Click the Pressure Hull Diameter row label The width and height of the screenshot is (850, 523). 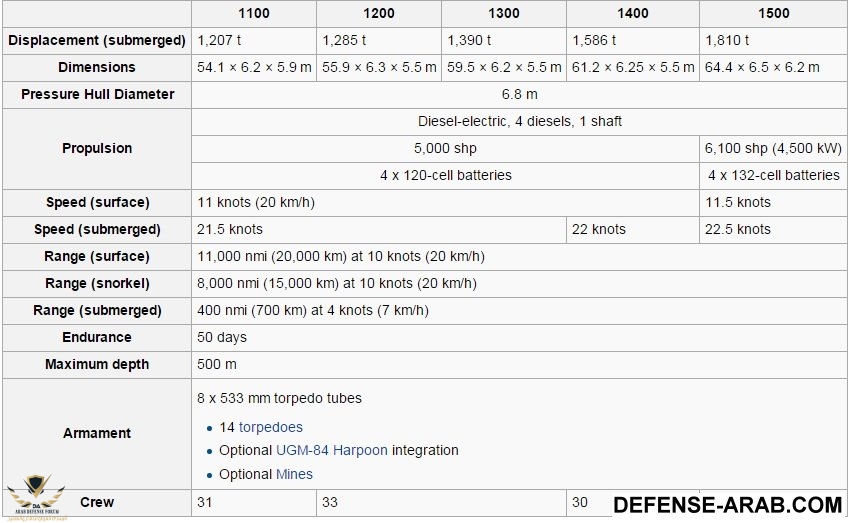tap(97, 94)
